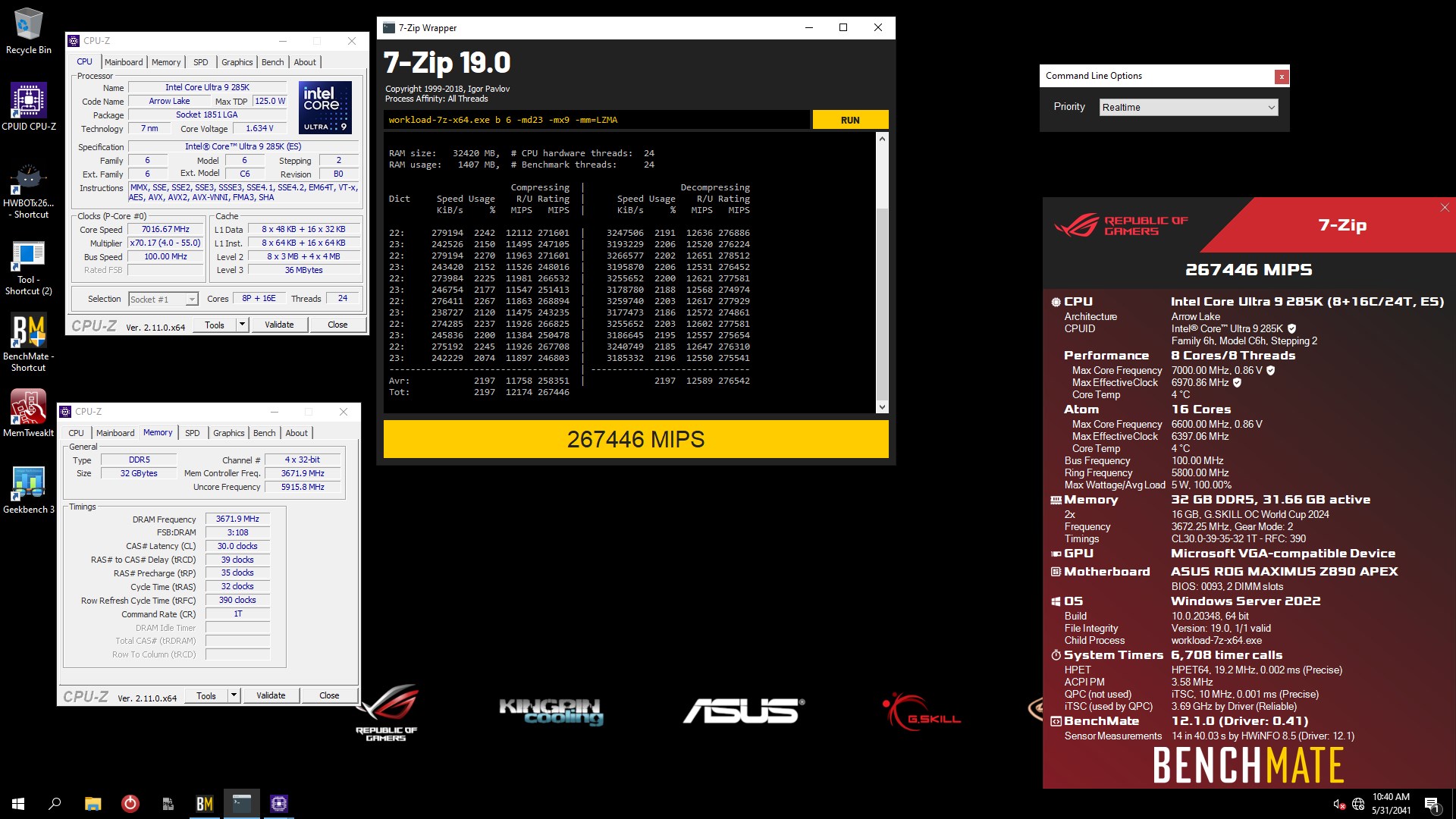1456x819 pixels.
Task: Click the muted volume tray icon
Action: (x=1338, y=804)
